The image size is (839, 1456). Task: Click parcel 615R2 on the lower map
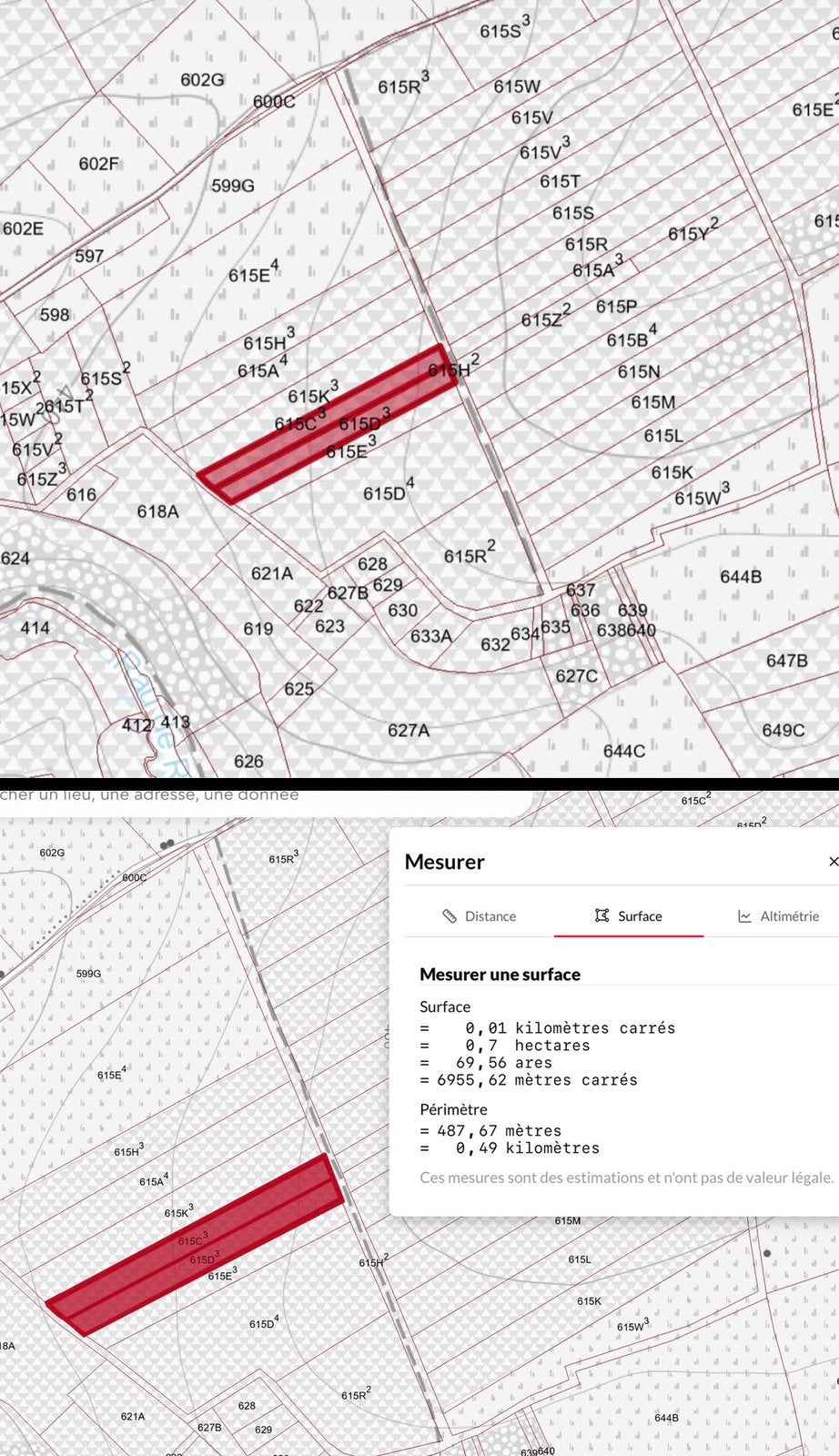tap(356, 1393)
